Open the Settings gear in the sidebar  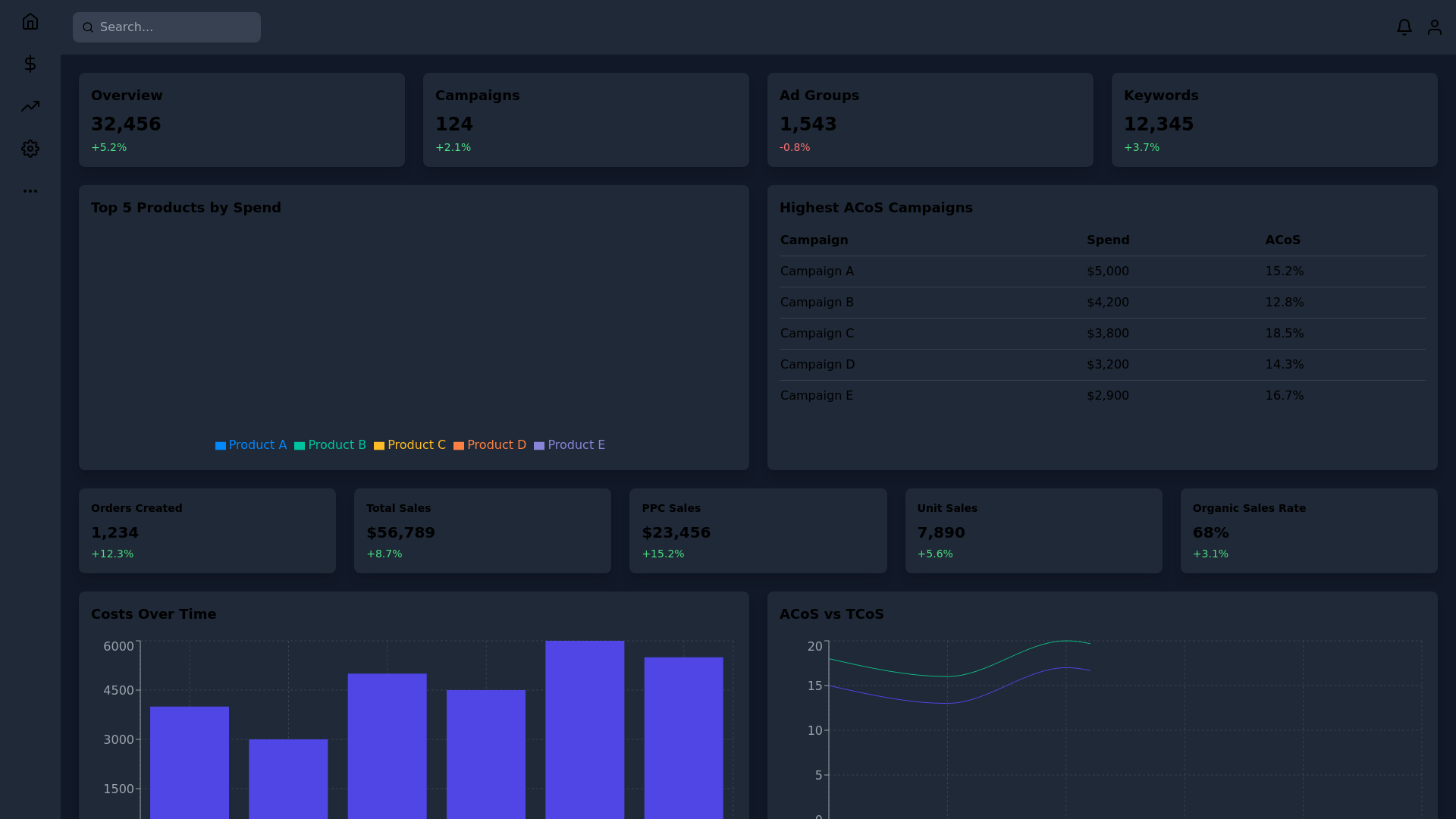30,149
